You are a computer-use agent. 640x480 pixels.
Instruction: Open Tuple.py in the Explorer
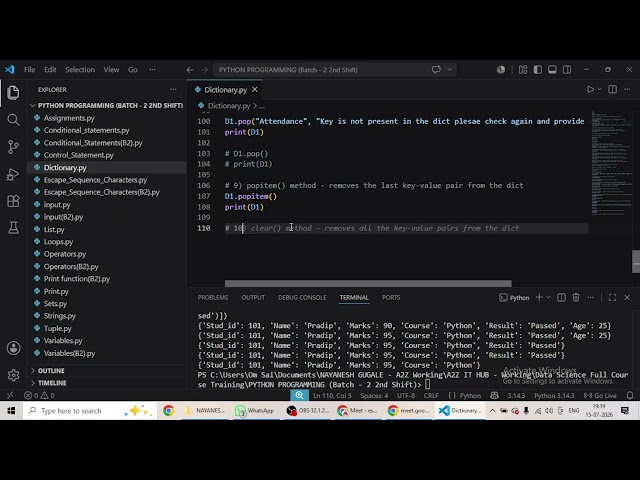(x=58, y=328)
